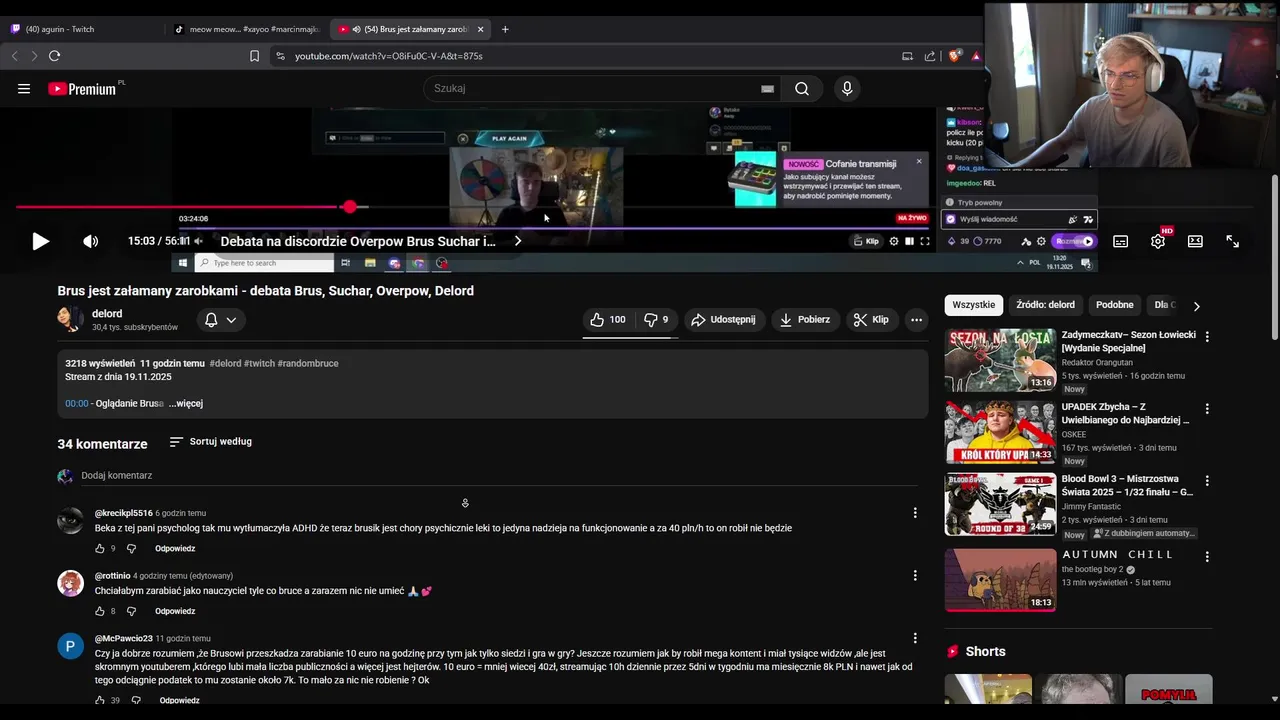Open options for AUTUMN CHILL video
The width and height of the screenshot is (1280, 720).
[x=1207, y=556]
